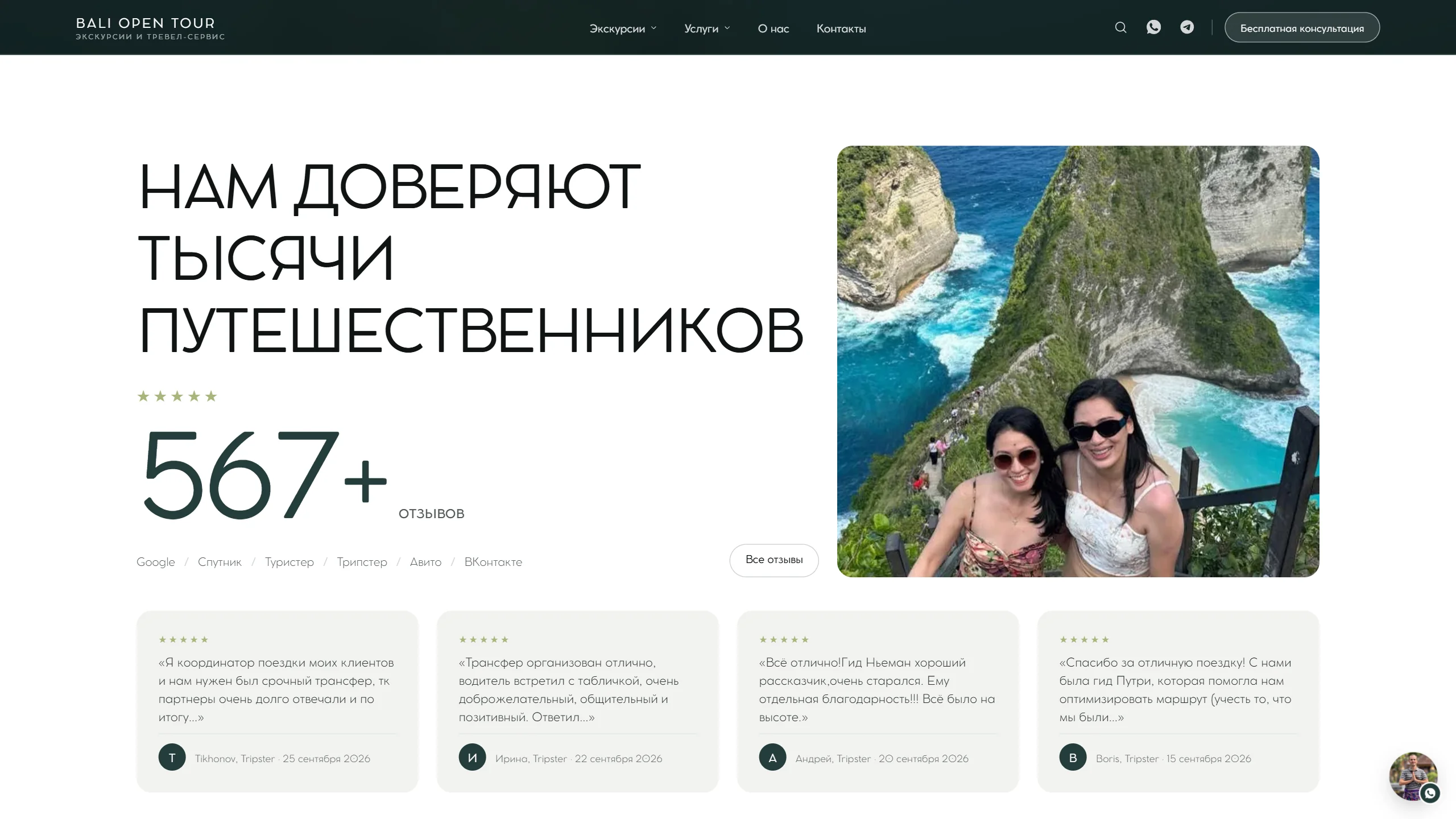This screenshot has height=819, width=1456.
Task: Open Boris's review about guide Путри
Action: pyautogui.click(x=1175, y=689)
